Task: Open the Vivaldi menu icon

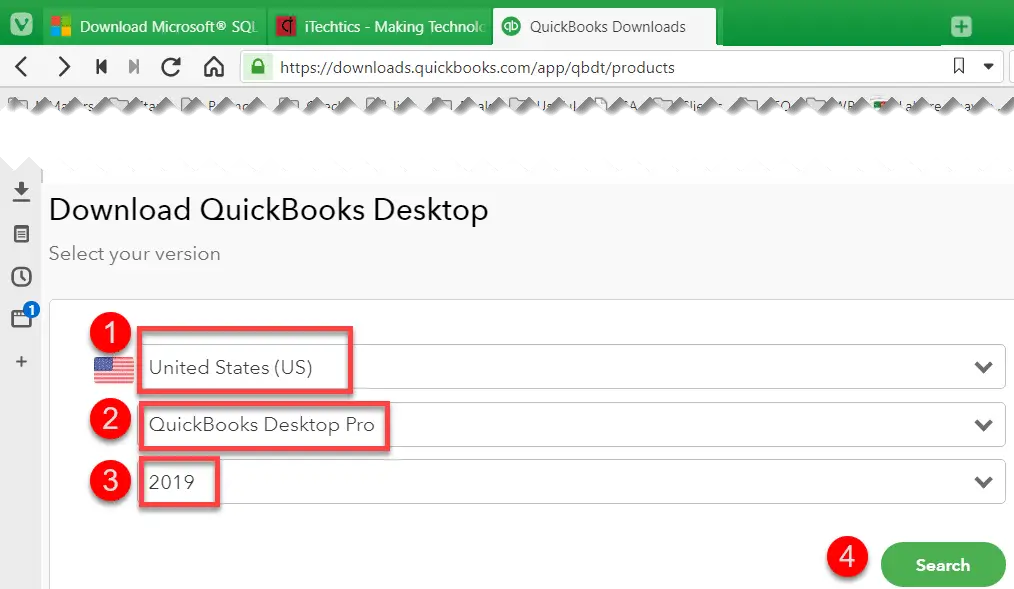Action: [21, 25]
